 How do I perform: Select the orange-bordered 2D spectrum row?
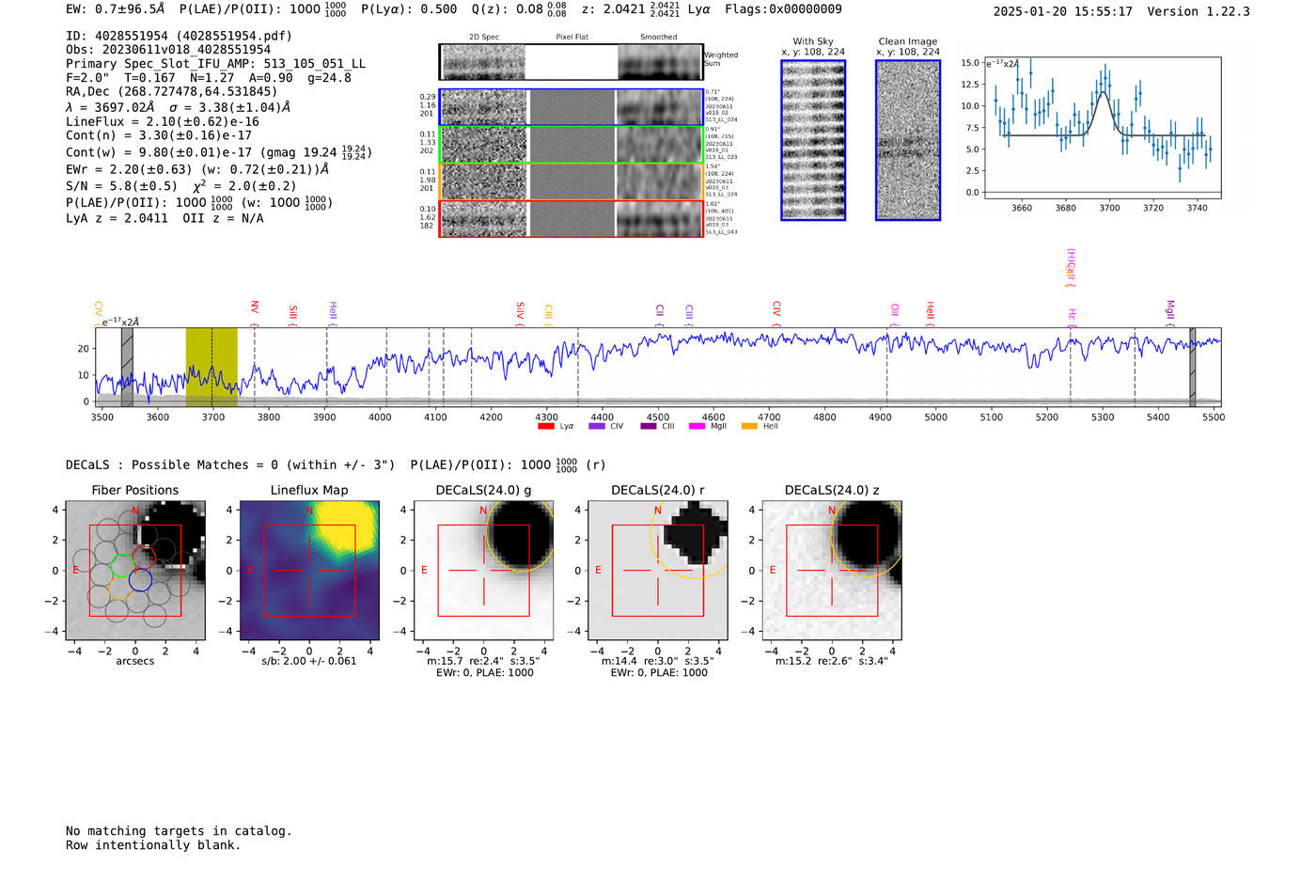(572, 181)
